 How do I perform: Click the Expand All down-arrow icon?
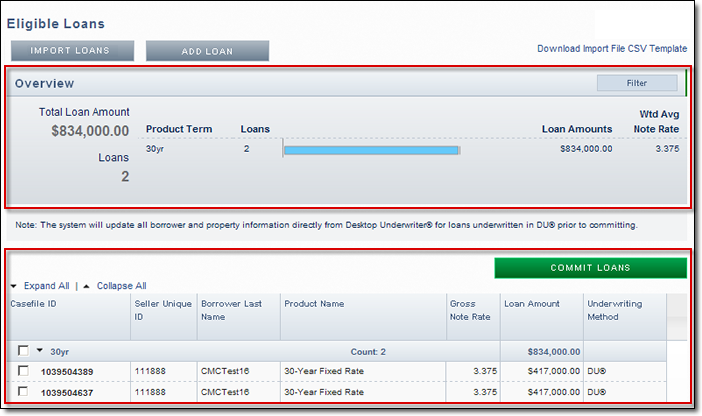[14, 286]
